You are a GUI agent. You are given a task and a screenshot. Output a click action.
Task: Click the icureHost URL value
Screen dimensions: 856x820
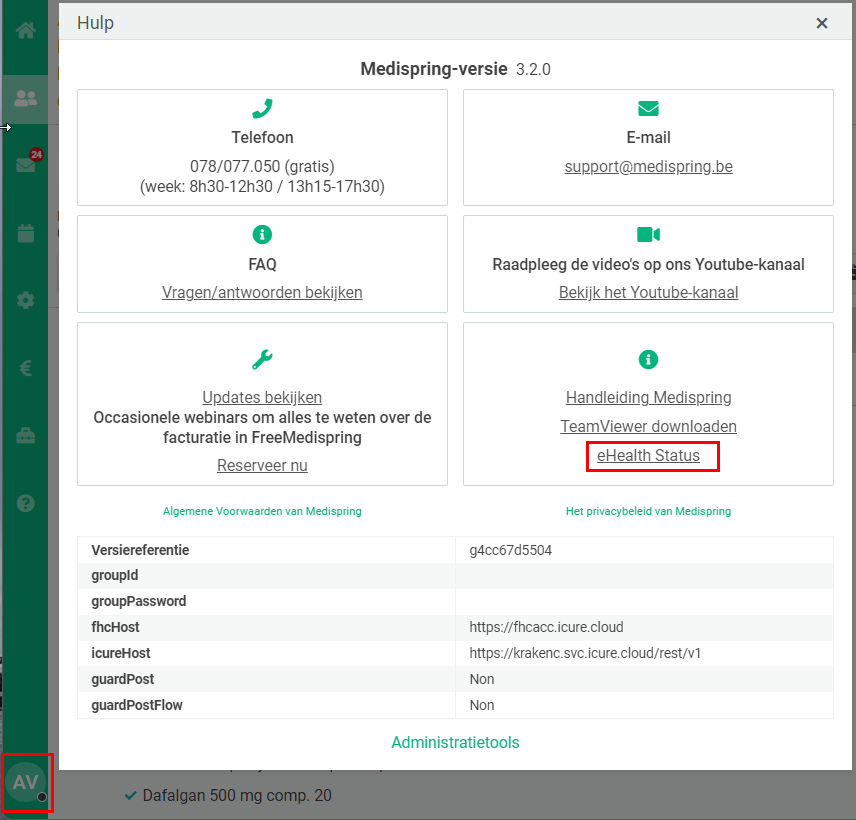585,653
